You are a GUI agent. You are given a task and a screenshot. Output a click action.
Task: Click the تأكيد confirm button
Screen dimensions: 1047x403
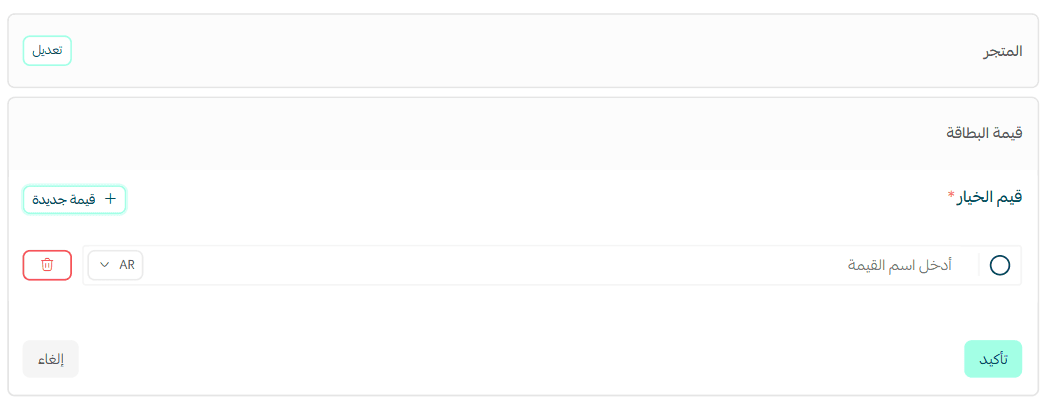[x=992, y=359]
